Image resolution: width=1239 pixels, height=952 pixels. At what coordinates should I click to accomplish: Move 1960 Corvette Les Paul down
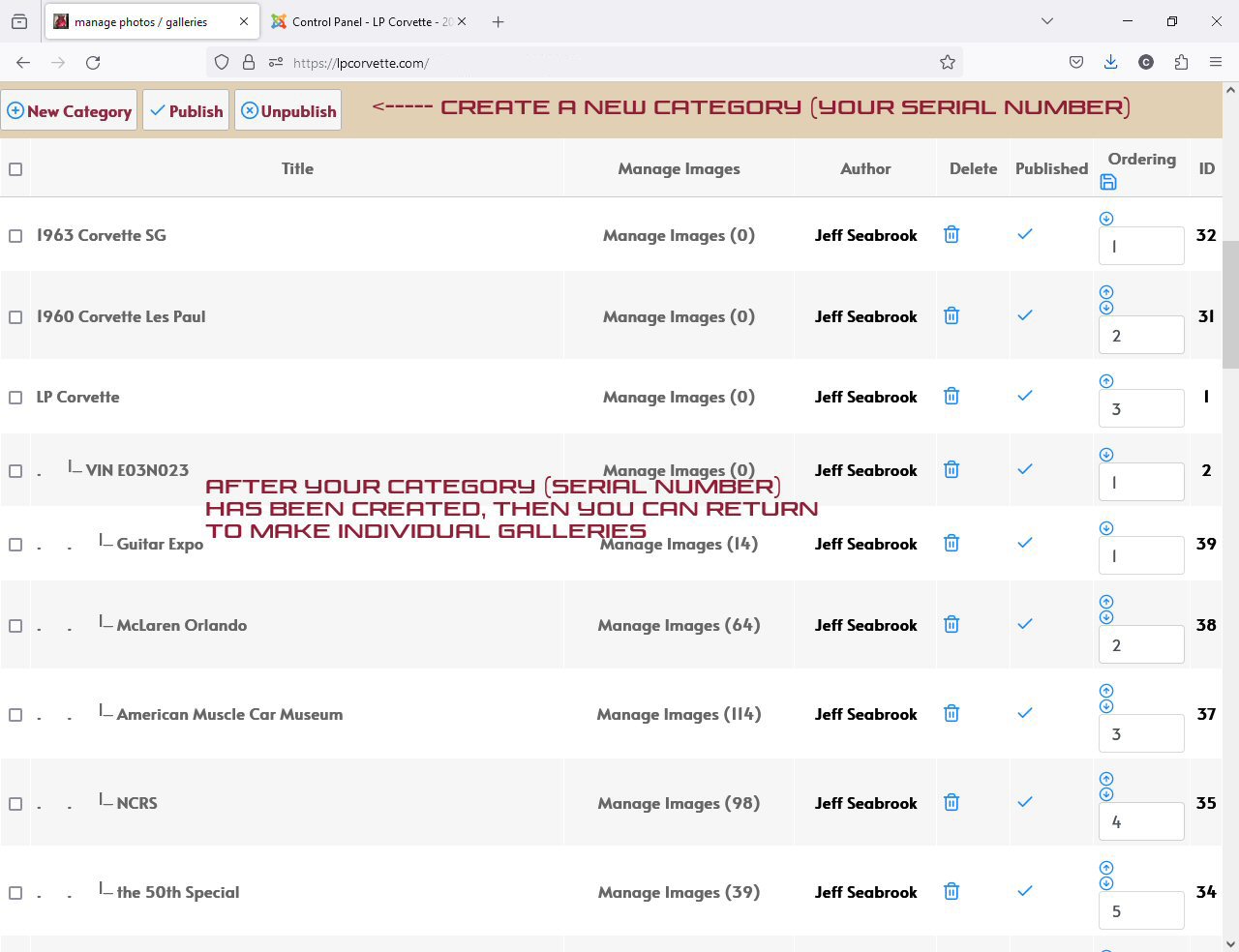[1106, 308]
